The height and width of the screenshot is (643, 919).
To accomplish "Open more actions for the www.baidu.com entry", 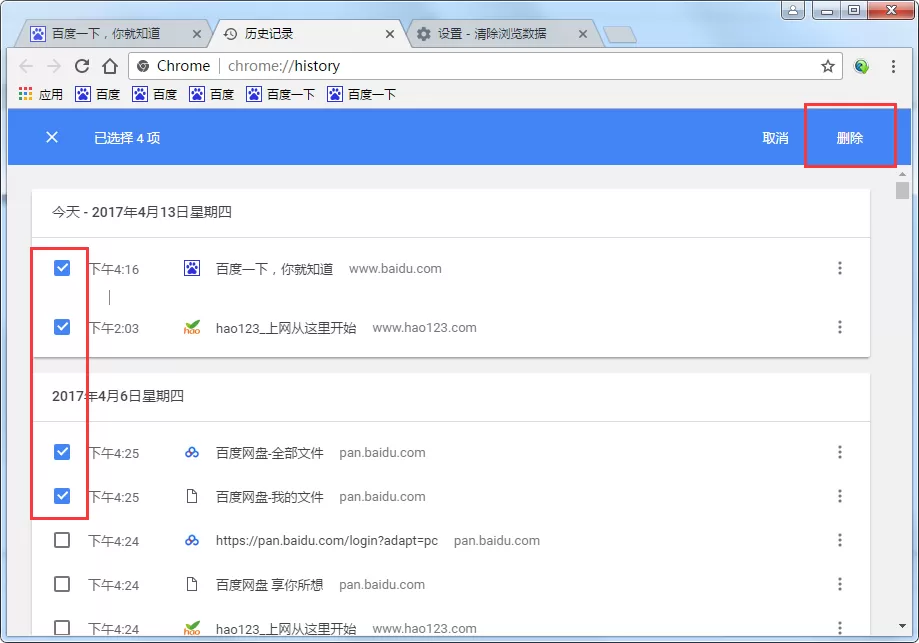I will 840,268.
